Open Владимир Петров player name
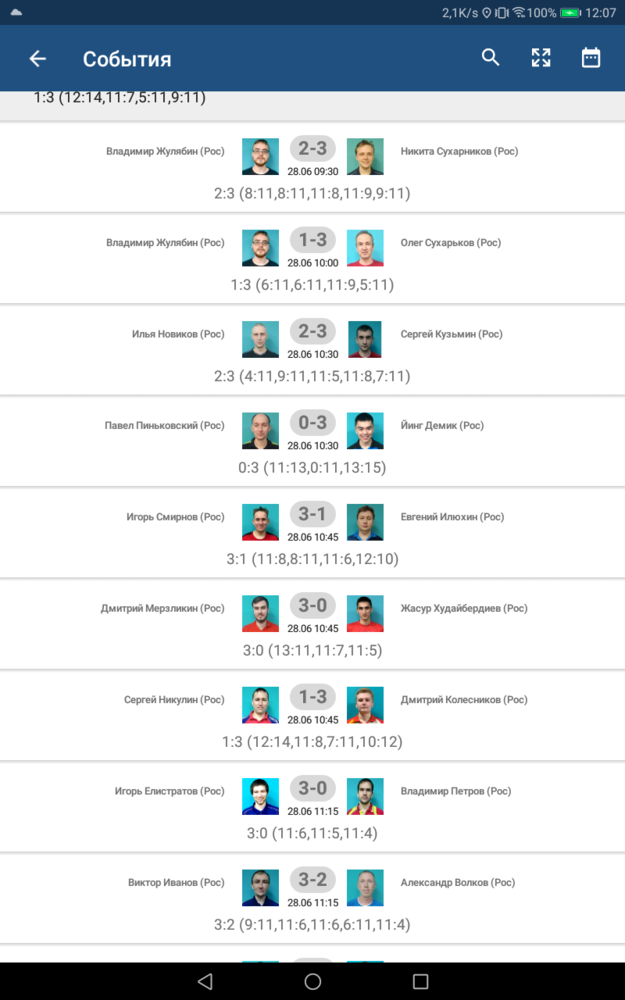 (456, 791)
